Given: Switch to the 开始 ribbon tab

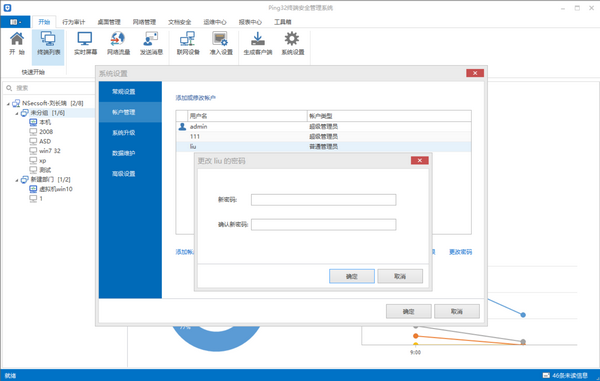Looking at the screenshot, I should click(x=44, y=22).
